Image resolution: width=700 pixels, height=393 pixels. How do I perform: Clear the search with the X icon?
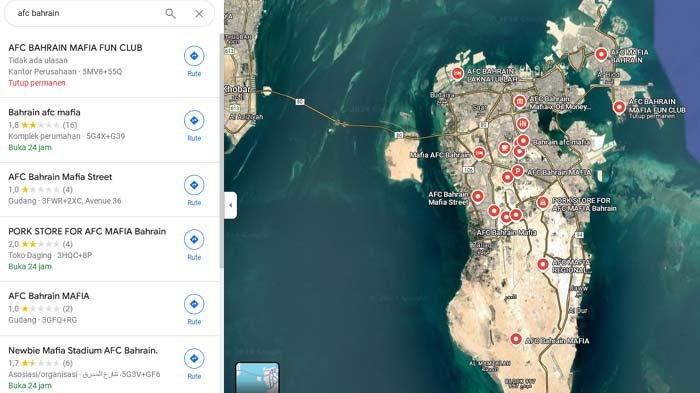[x=199, y=14]
